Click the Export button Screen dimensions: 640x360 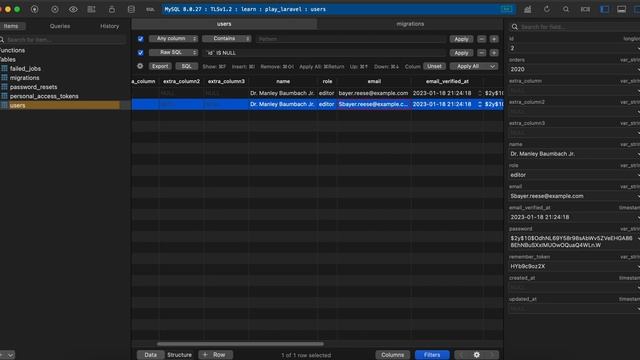160,66
